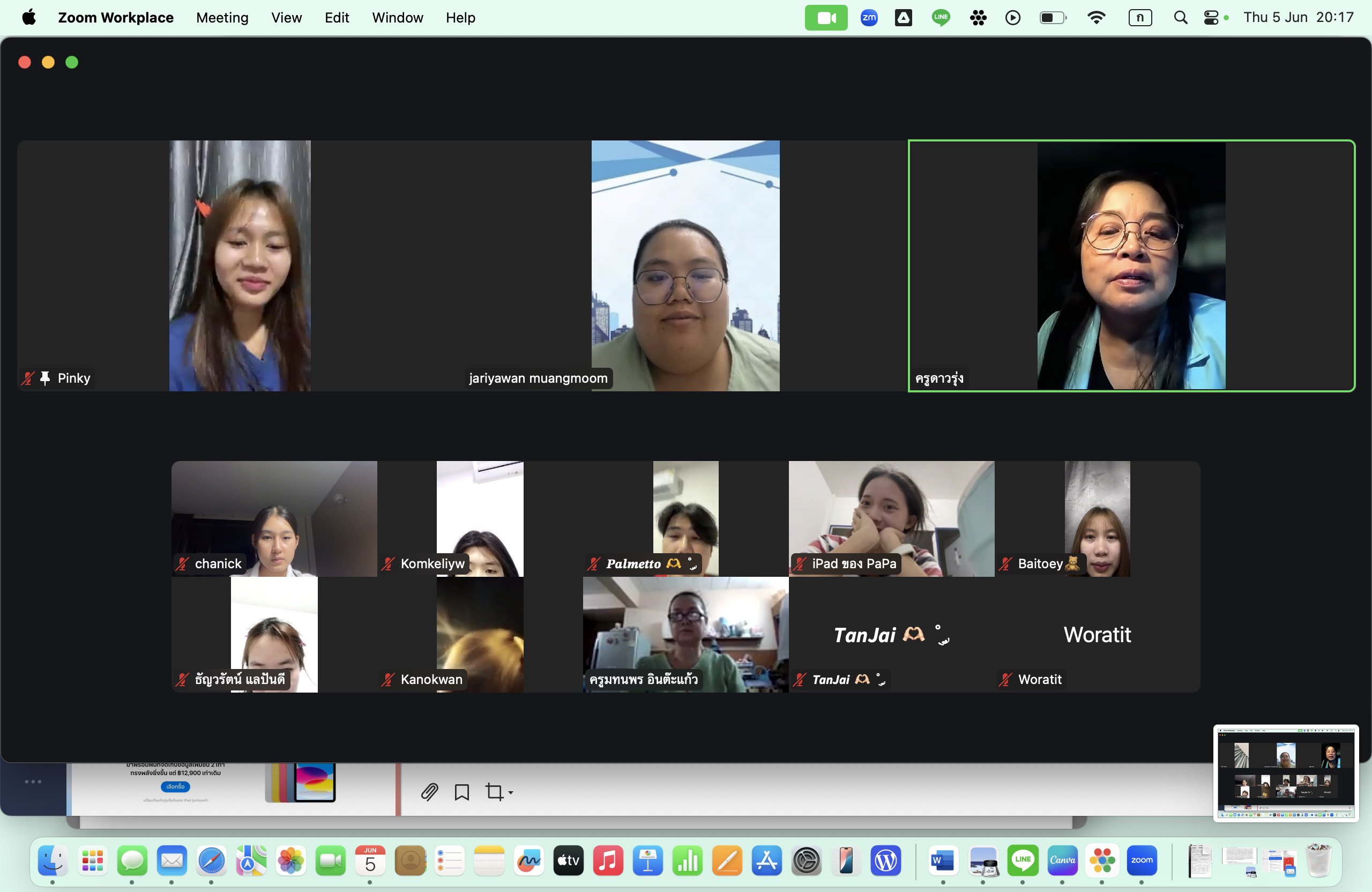
Task: Select the active speaker ครูดาวรุ่ง tile
Action: point(1131,265)
